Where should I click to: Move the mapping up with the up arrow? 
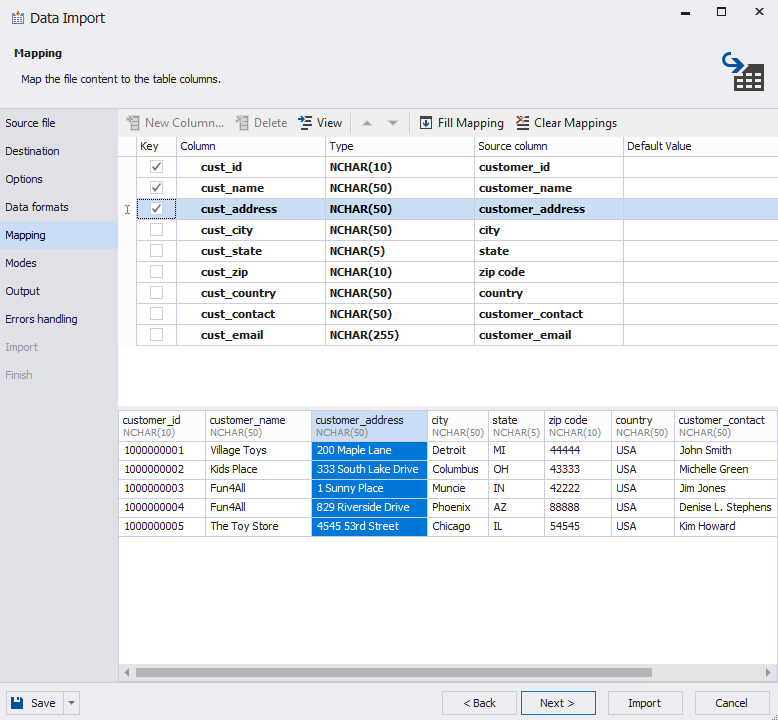tap(367, 123)
